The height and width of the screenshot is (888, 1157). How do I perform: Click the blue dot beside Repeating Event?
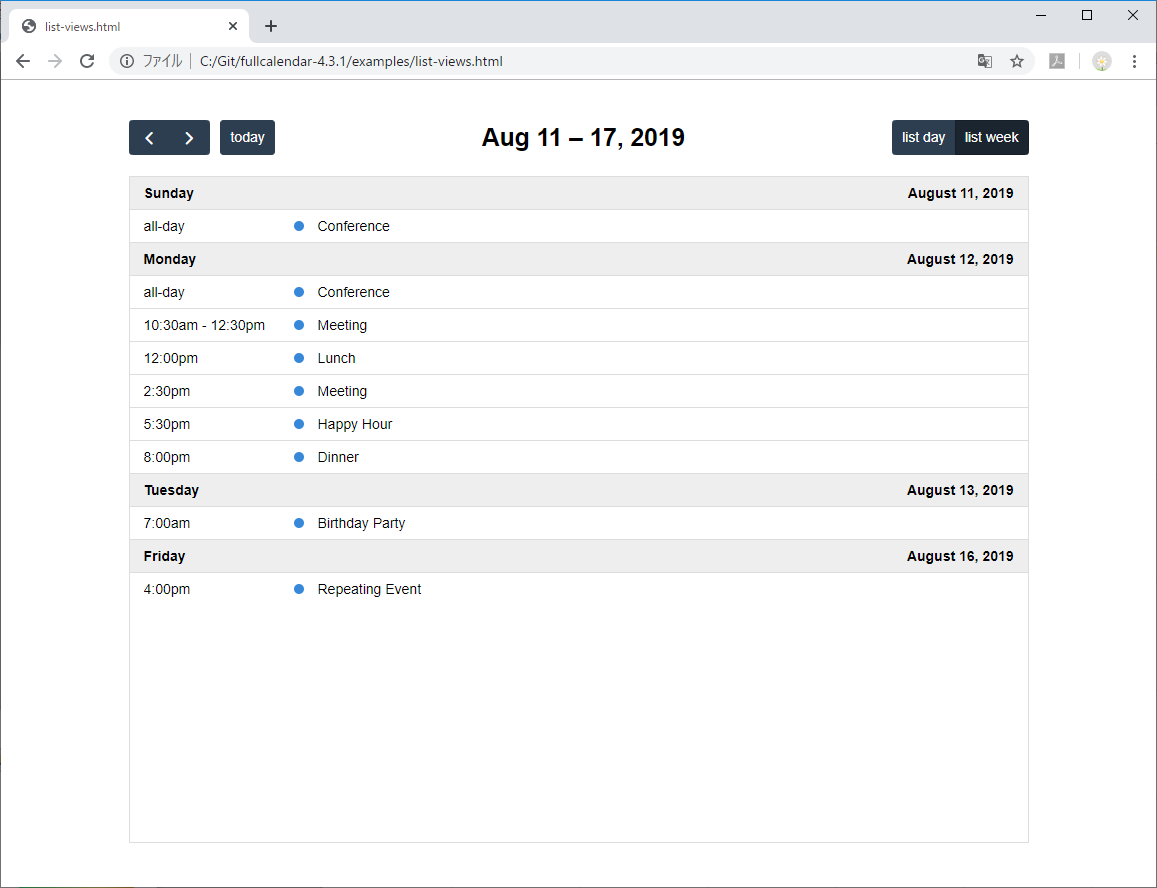tap(298, 588)
